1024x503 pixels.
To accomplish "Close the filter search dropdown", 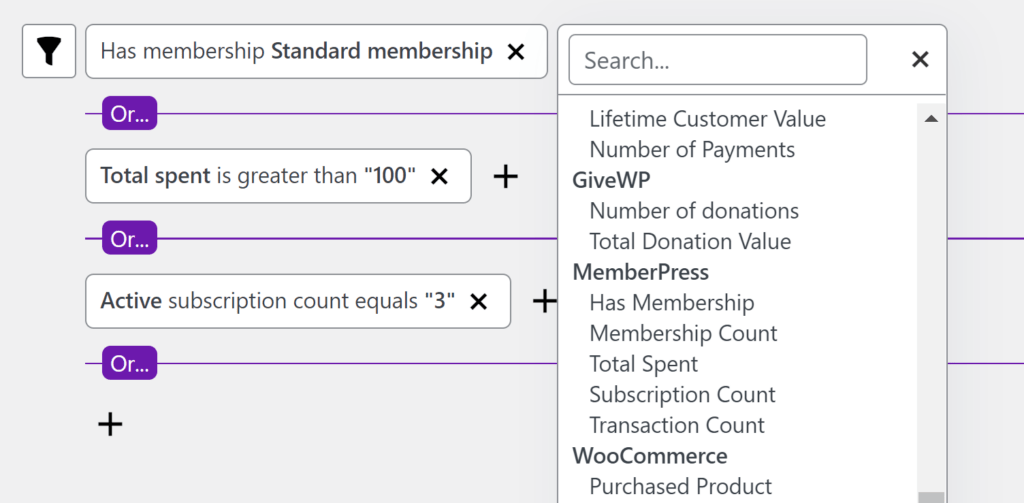I will [920, 59].
